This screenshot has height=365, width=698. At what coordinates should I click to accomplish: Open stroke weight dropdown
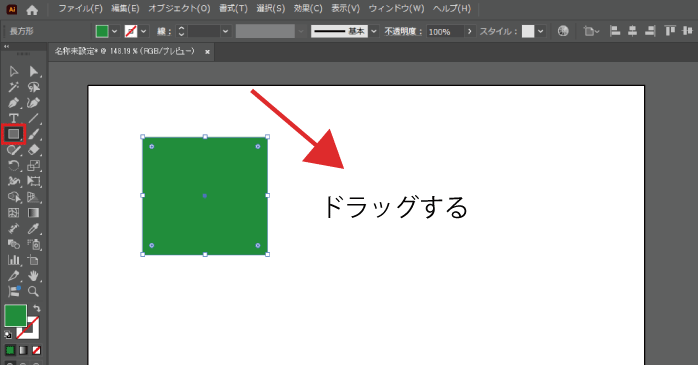coord(225,31)
